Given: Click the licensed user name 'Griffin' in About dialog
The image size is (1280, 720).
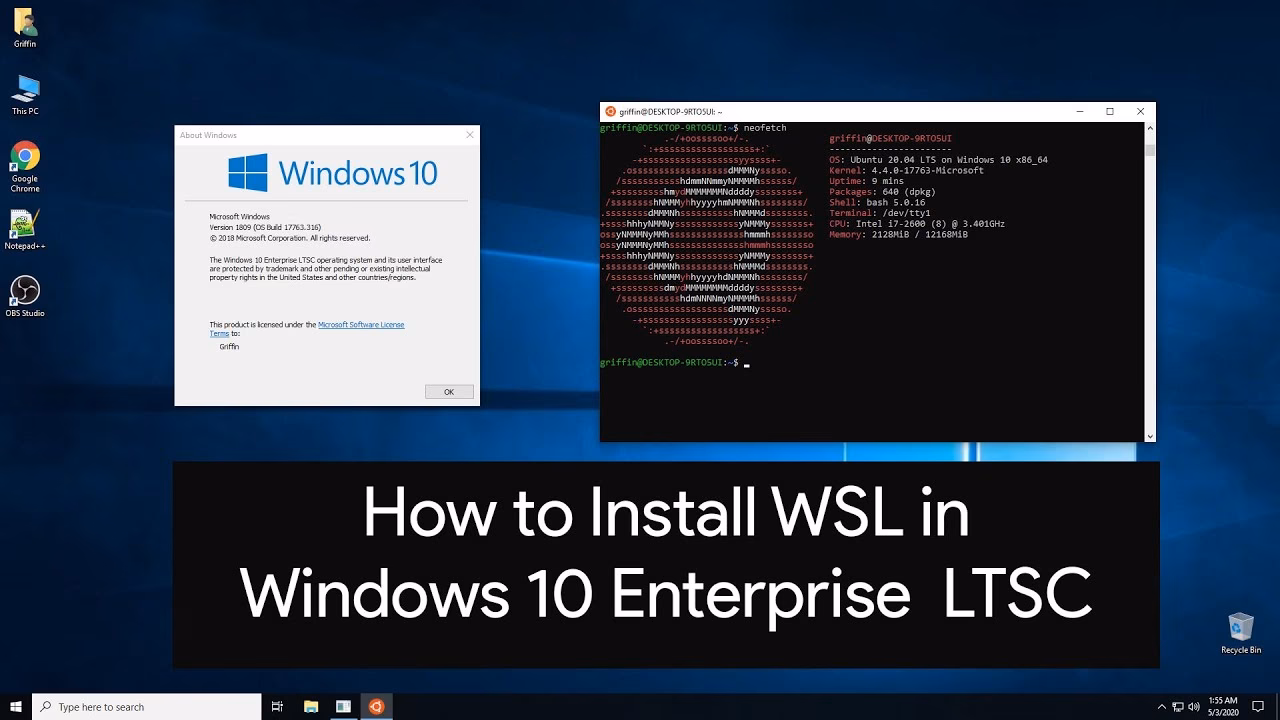Looking at the screenshot, I should pos(229,347).
